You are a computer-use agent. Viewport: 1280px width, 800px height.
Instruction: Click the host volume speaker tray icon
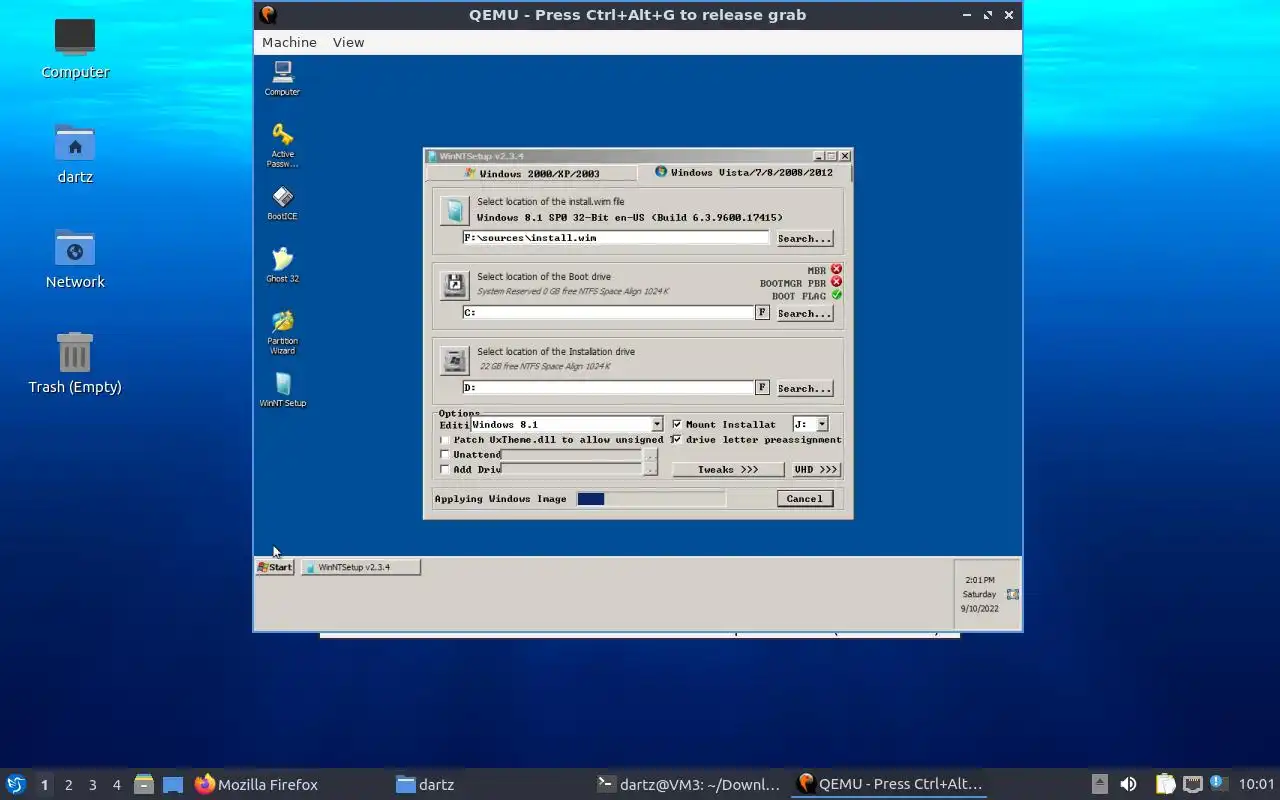1128,784
